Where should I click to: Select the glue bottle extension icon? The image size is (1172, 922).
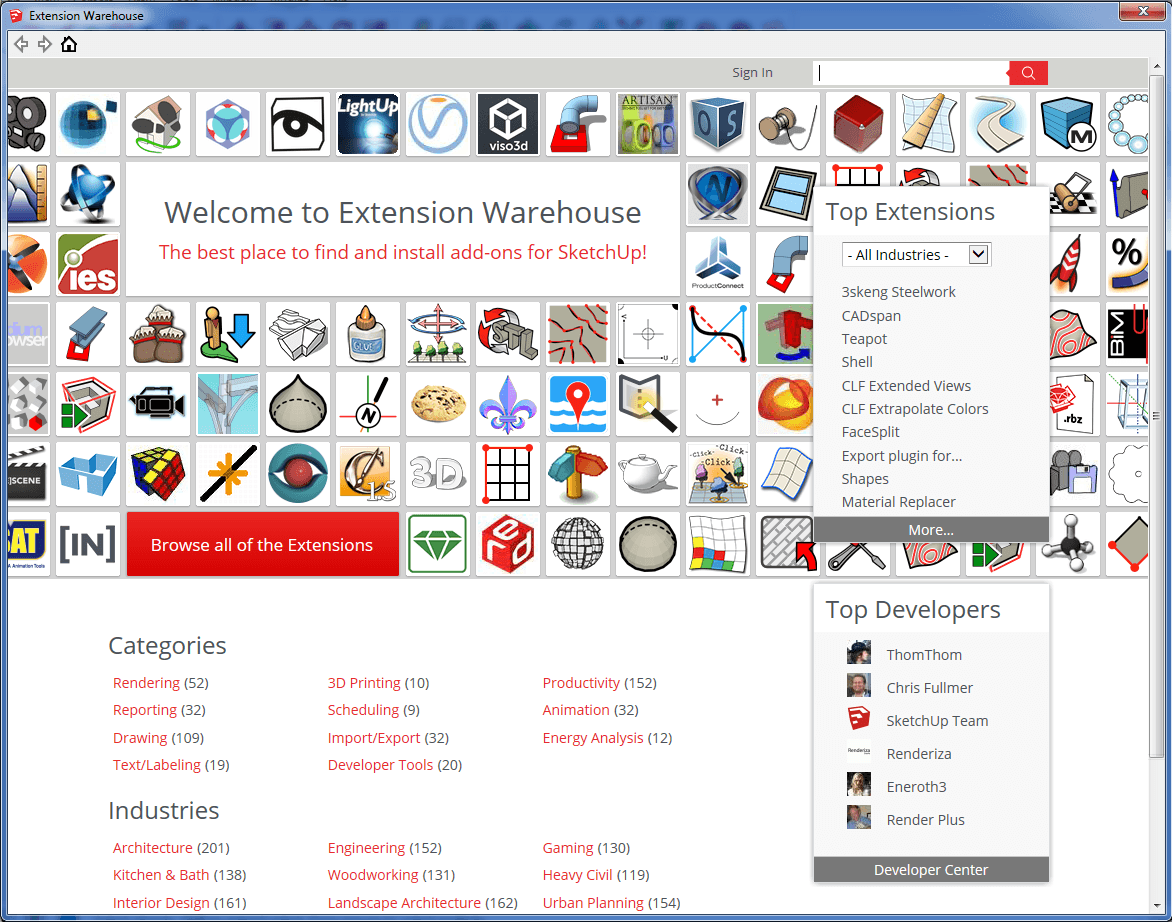[368, 334]
